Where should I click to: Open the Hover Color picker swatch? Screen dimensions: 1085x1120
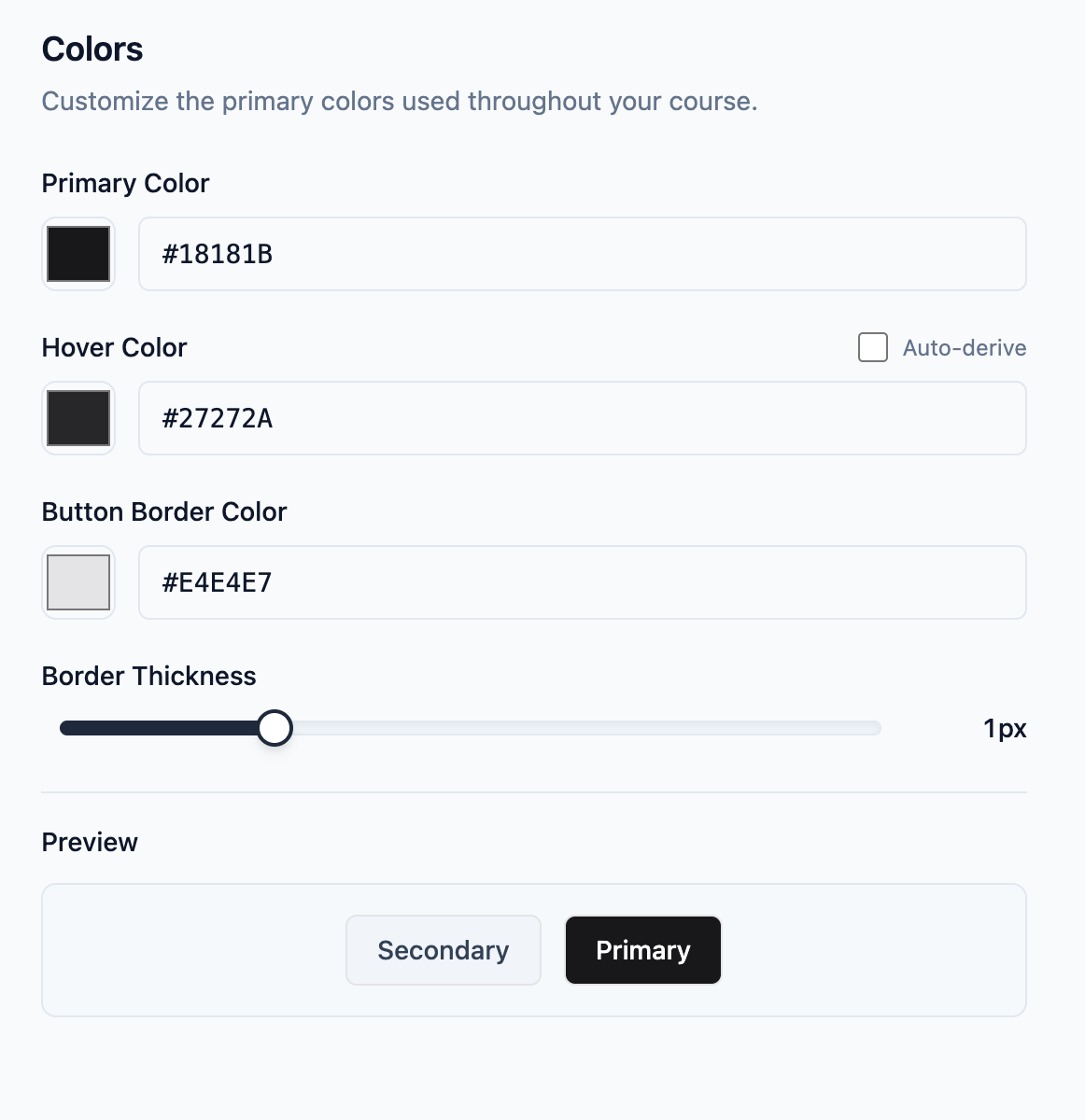77,417
